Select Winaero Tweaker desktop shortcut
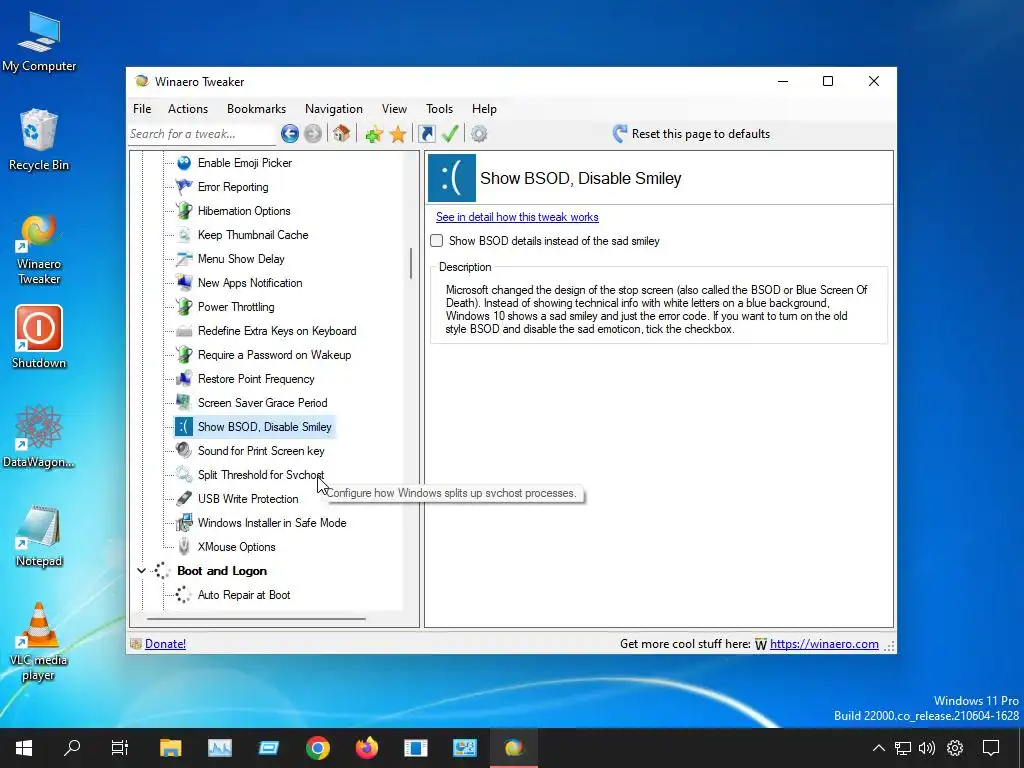1024x768 pixels. [39, 249]
